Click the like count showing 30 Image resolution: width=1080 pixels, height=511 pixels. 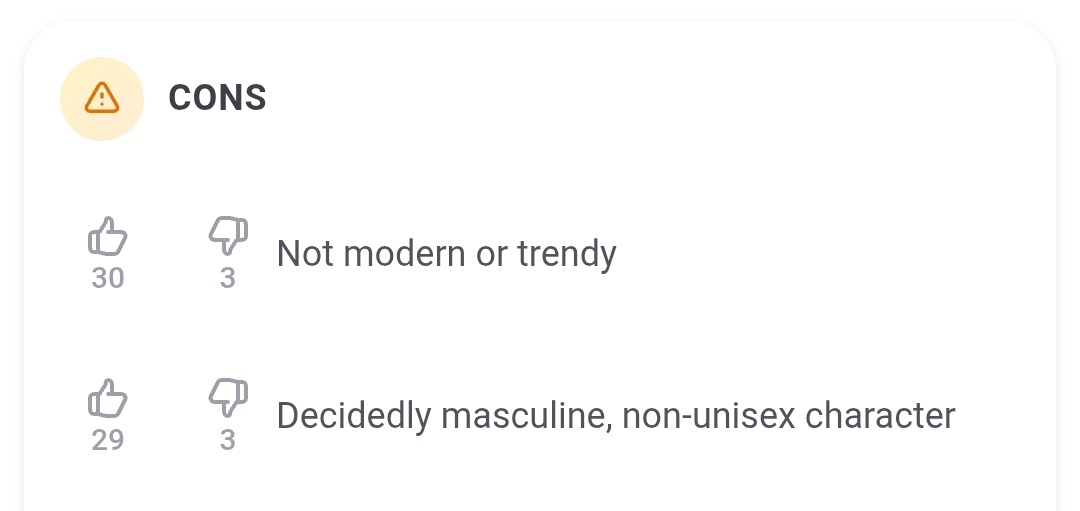click(x=108, y=278)
